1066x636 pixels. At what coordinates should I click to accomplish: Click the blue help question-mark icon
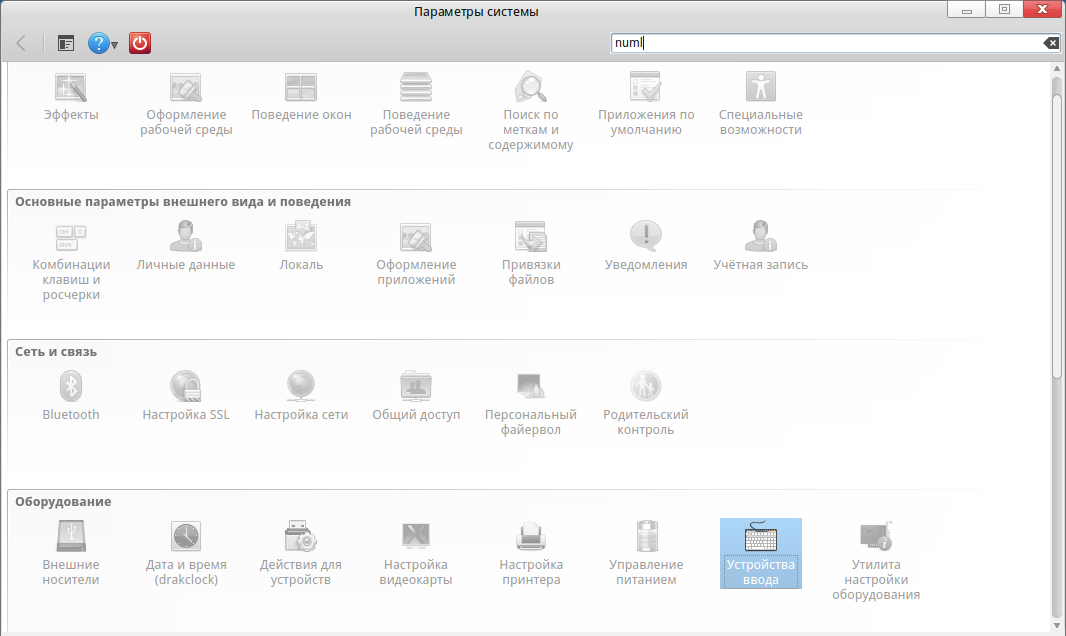tap(99, 43)
